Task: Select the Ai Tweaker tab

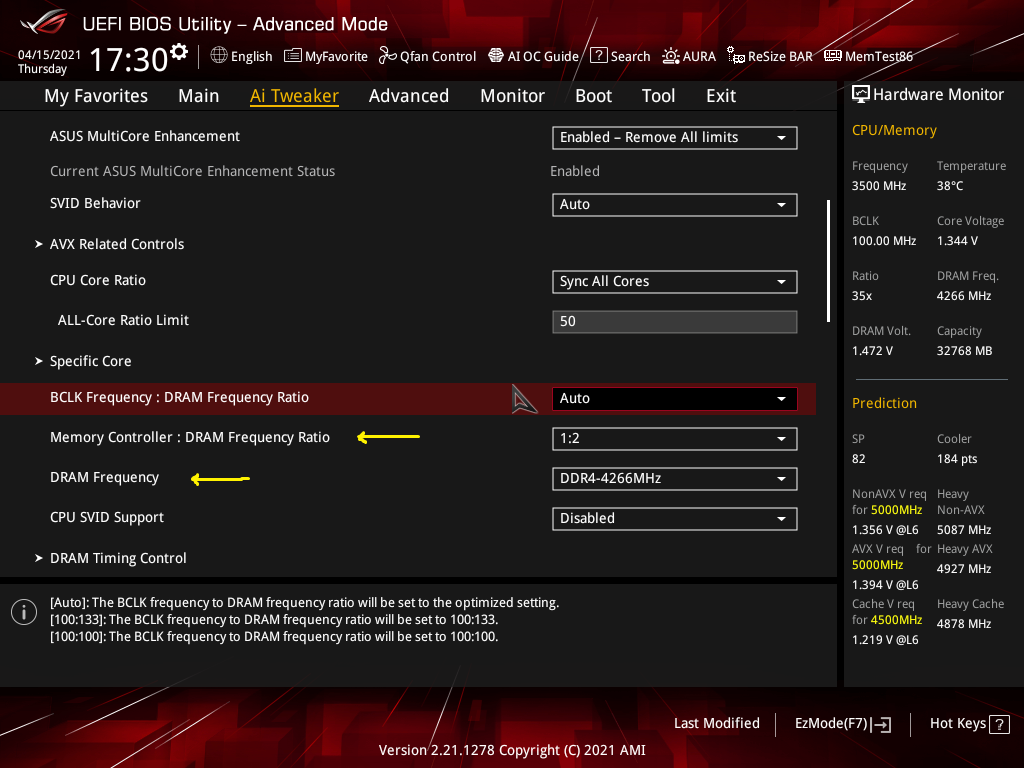Action: (x=294, y=96)
